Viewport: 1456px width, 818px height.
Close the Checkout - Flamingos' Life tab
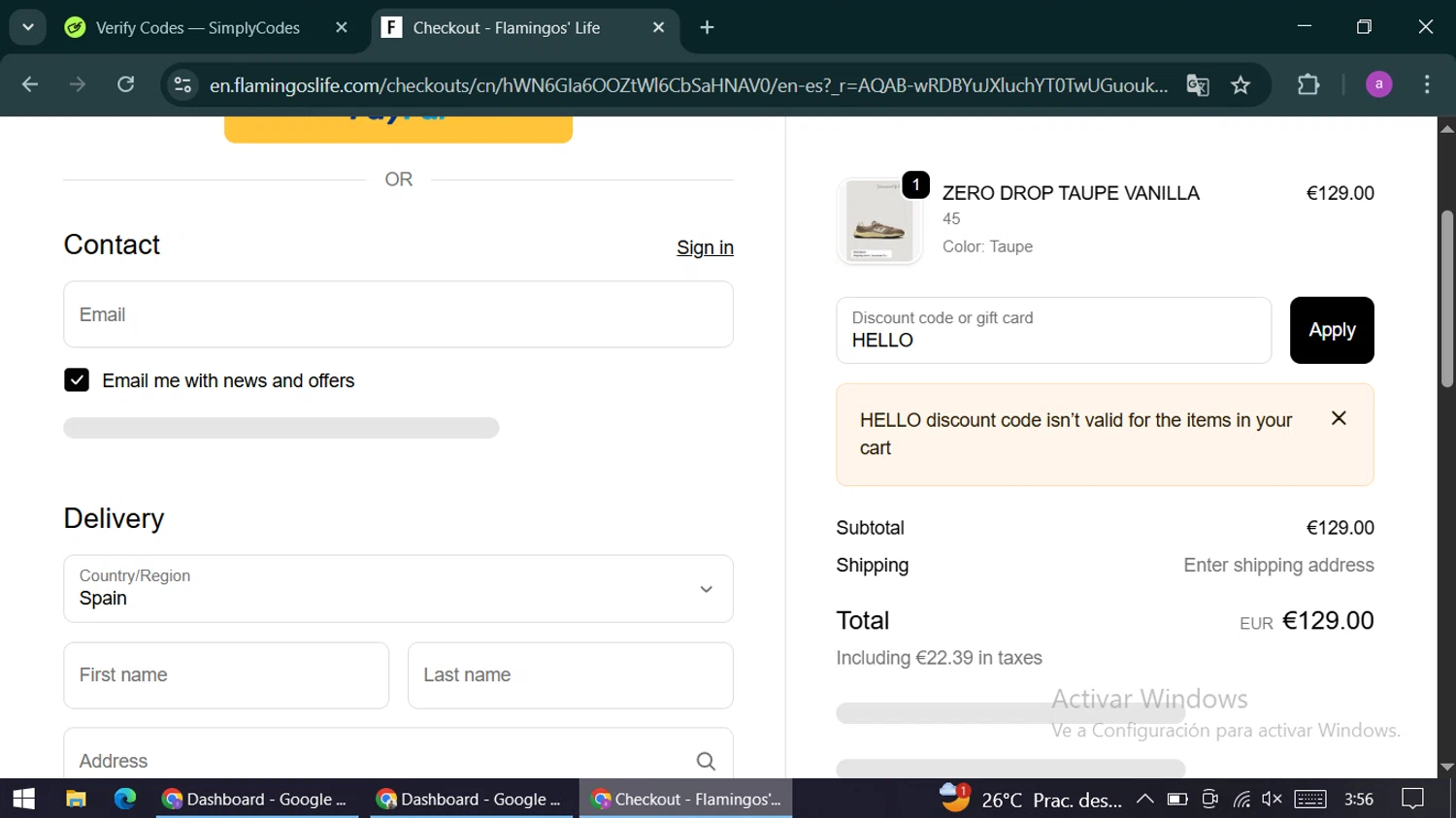click(x=659, y=28)
